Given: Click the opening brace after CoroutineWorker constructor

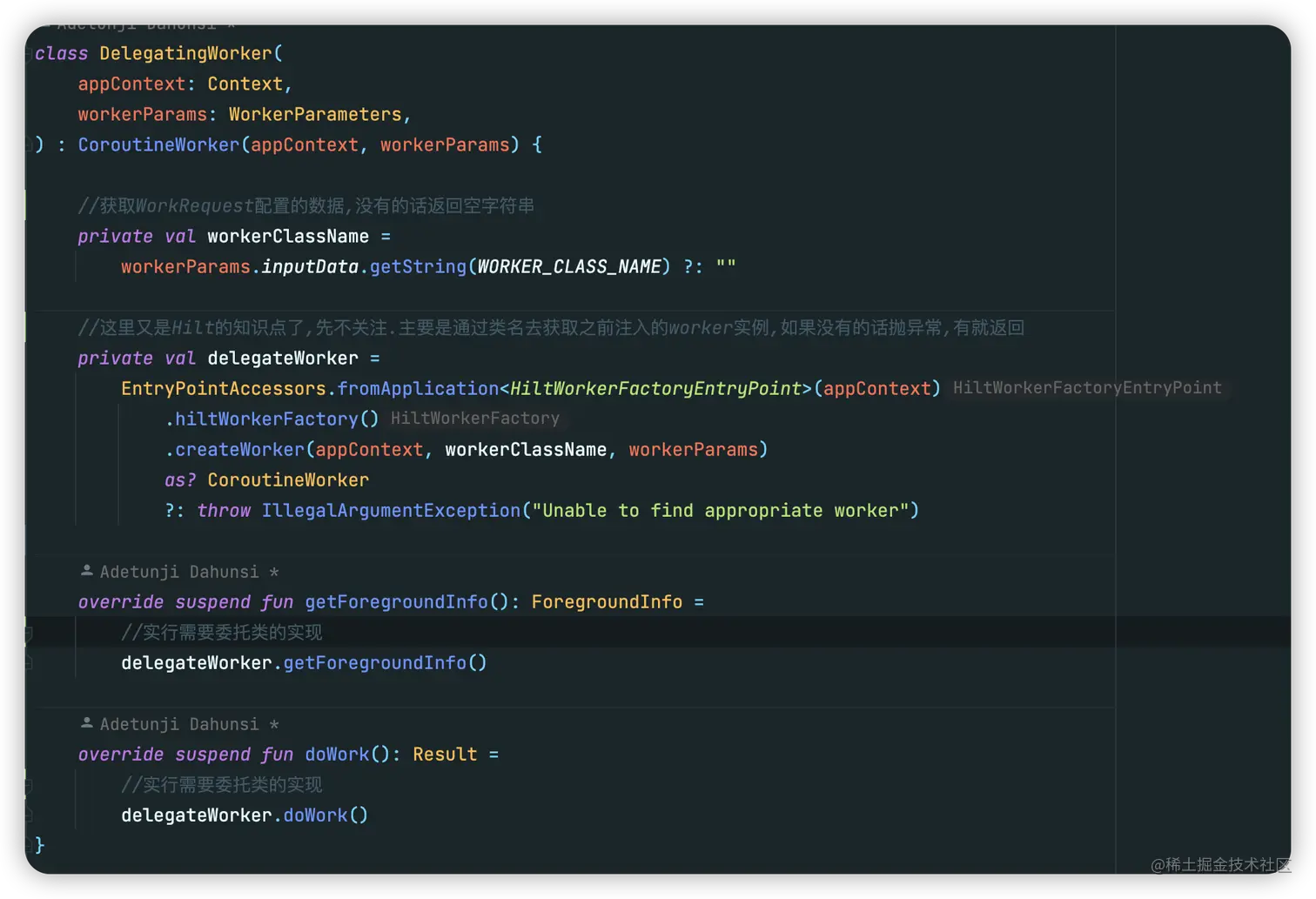Looking at the screenshot, I should [x=537, y=144].
